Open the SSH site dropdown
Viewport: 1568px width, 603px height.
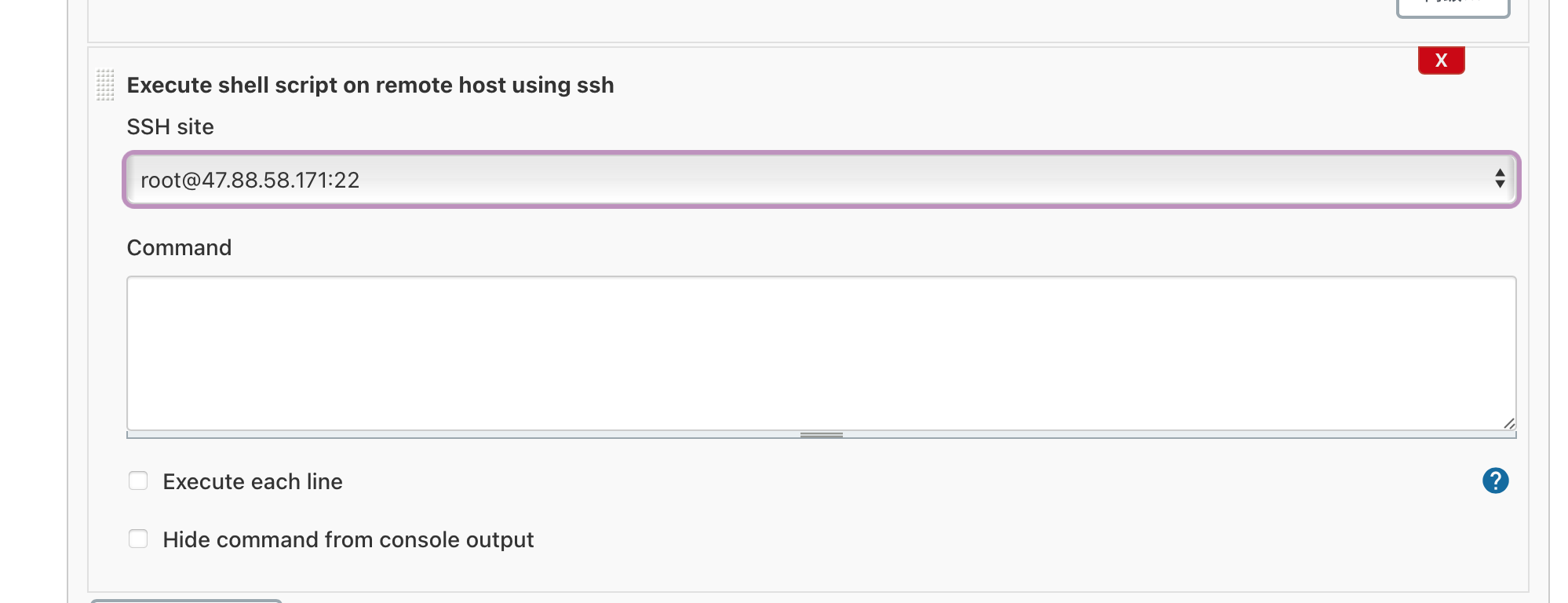(x=820, y=180)
